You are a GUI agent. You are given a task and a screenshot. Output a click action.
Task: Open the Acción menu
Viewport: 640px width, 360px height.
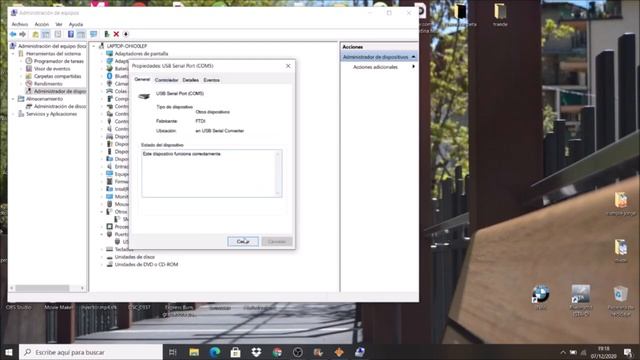[x=42, y=24]
